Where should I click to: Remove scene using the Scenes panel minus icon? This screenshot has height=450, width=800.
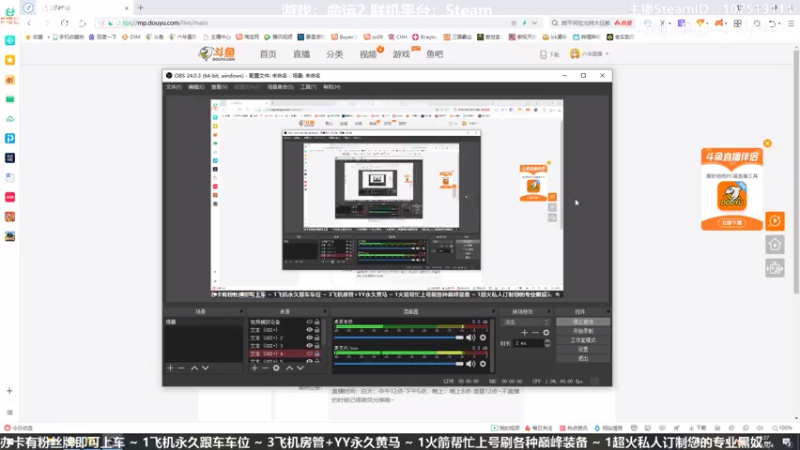(x=181, y=368)
